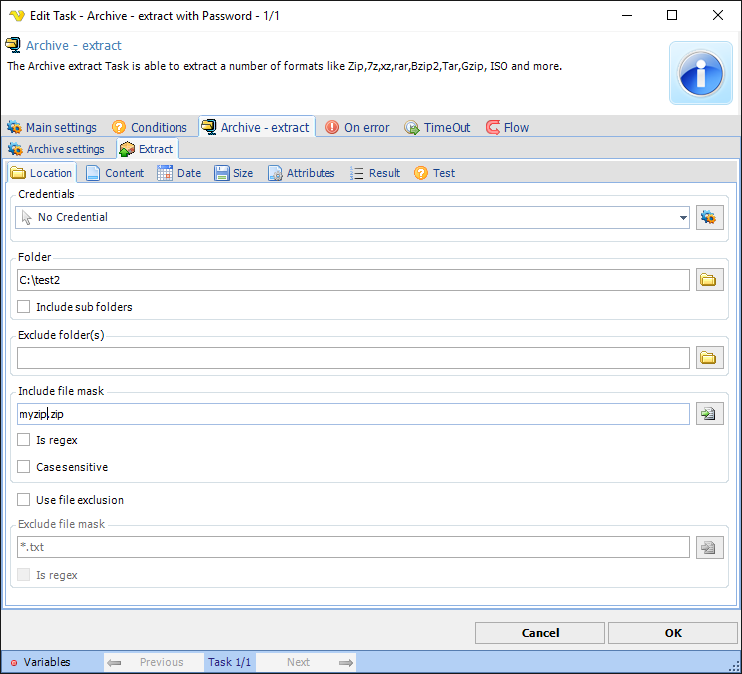
Task: Open the Flow tab
Action: pos(508,127)
